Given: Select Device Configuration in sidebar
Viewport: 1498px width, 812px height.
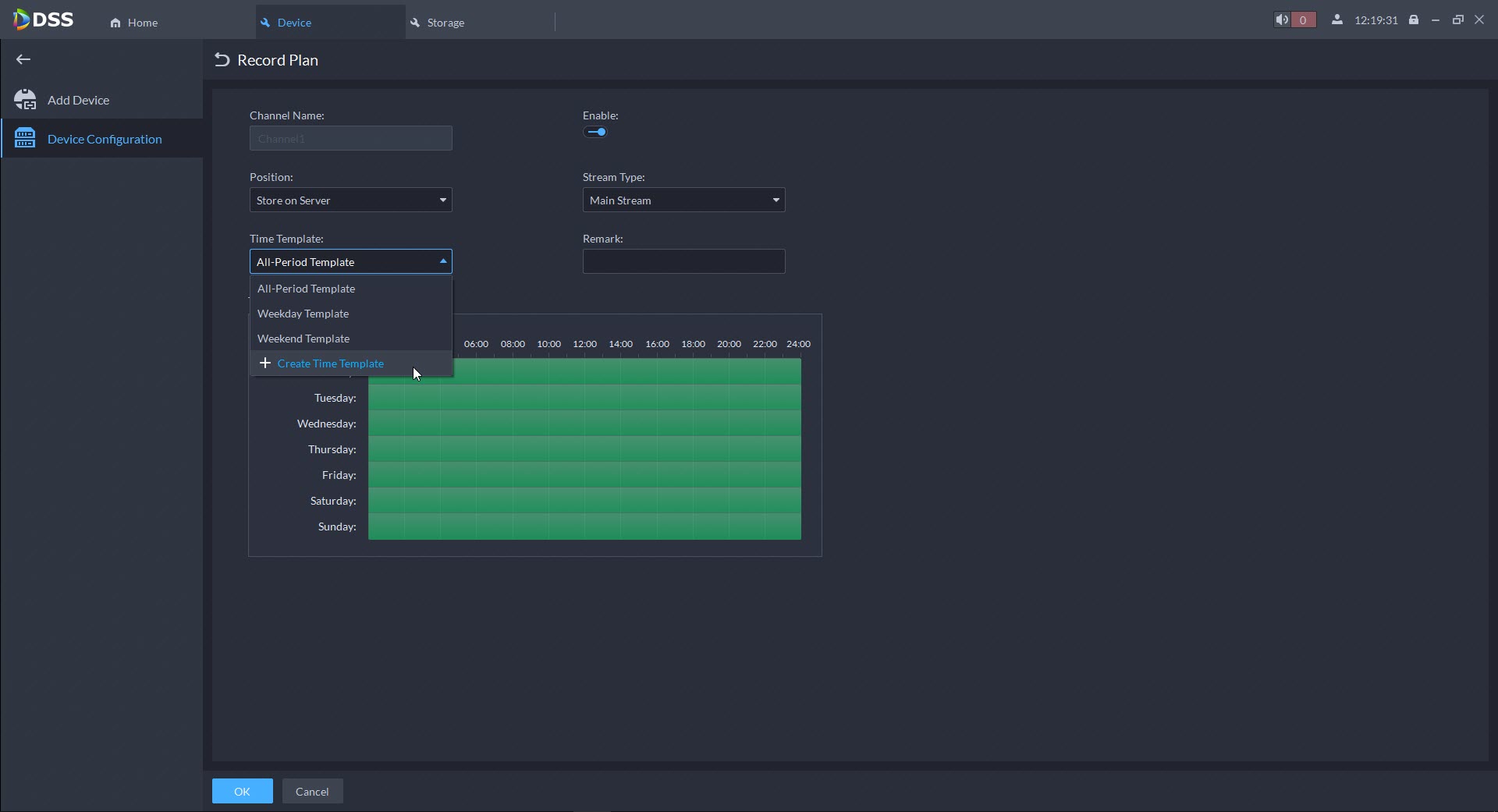Looking at the screenshot, I should coord(105,139).
